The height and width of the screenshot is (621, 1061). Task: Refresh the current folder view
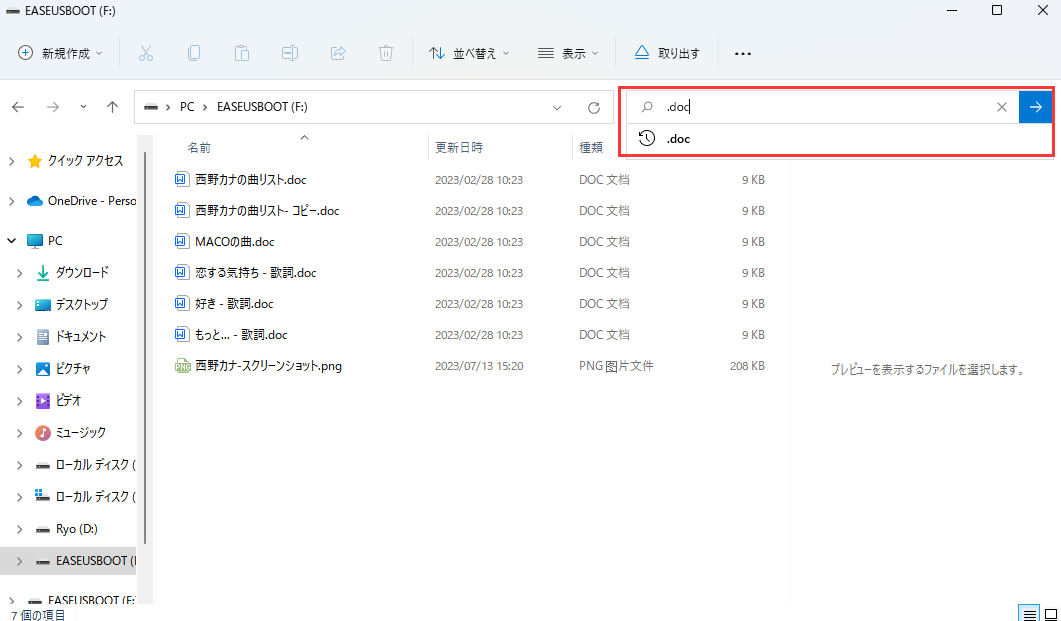click(x=594, y=107)
